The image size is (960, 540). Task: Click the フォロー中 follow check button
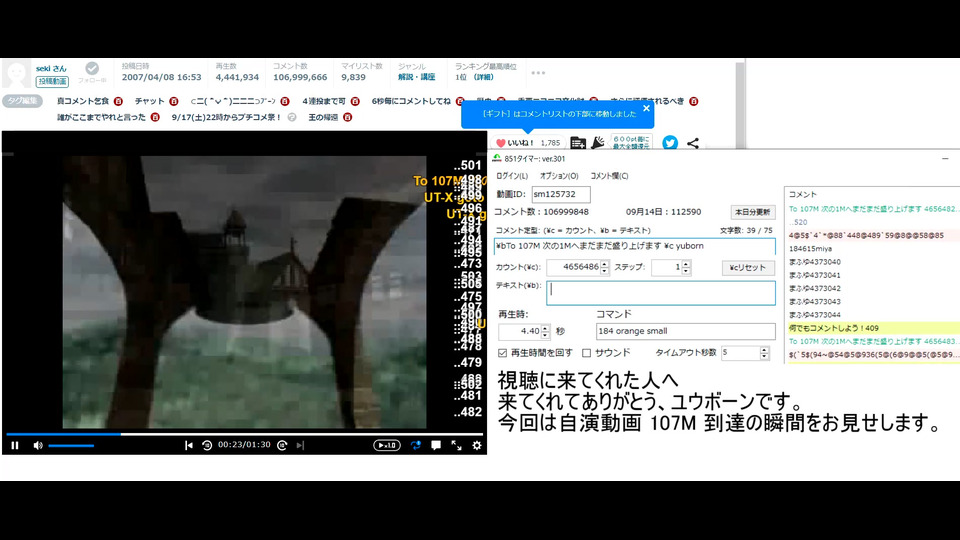[x=92, y=72]
